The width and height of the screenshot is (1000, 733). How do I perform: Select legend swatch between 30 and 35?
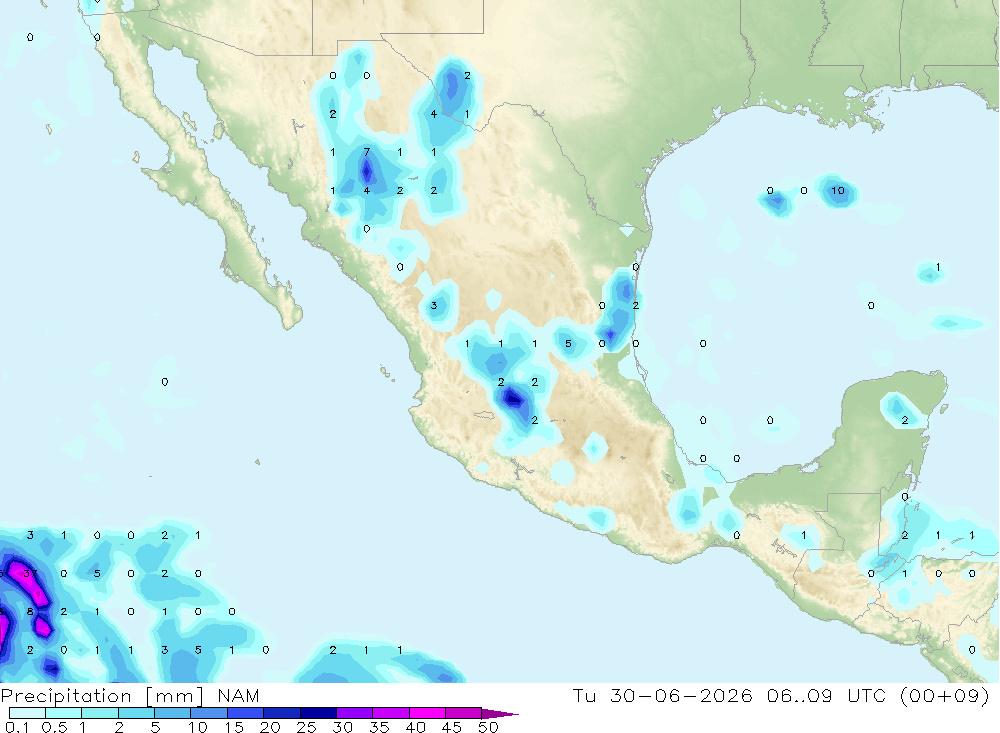point(354,713)
